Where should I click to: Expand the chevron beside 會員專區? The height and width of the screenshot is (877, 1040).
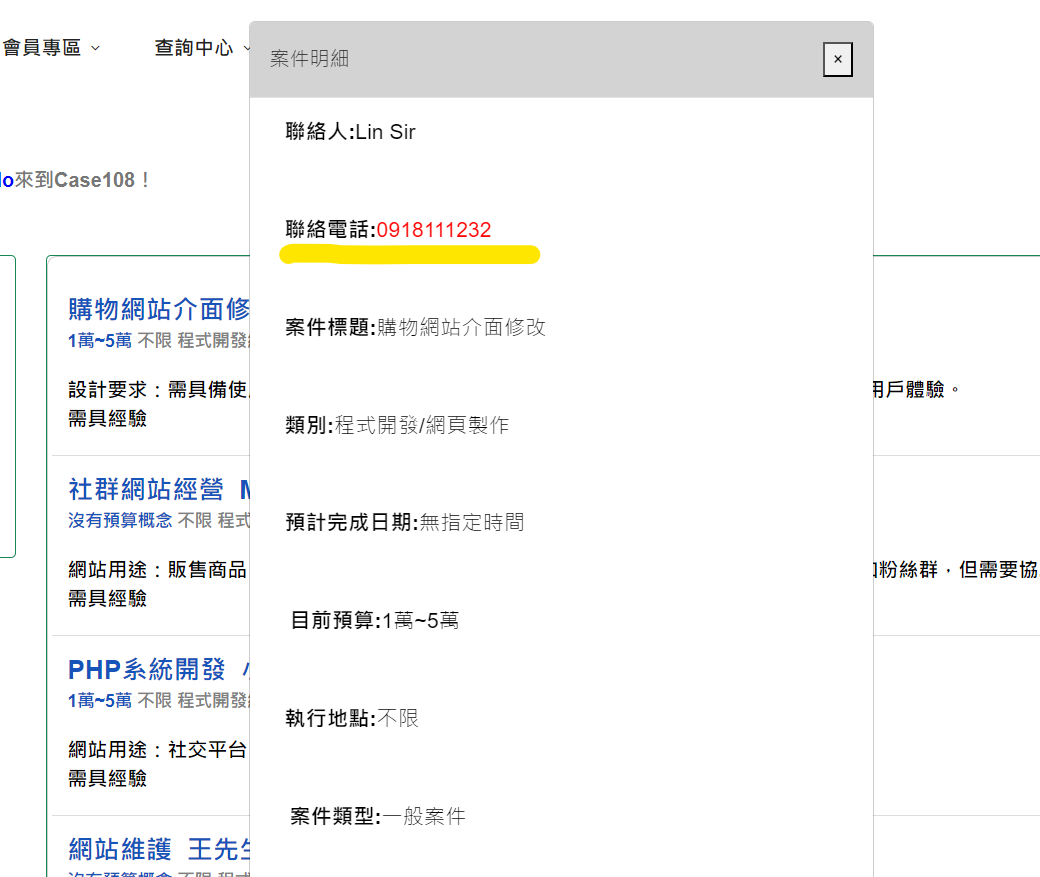tap(96, 47)
